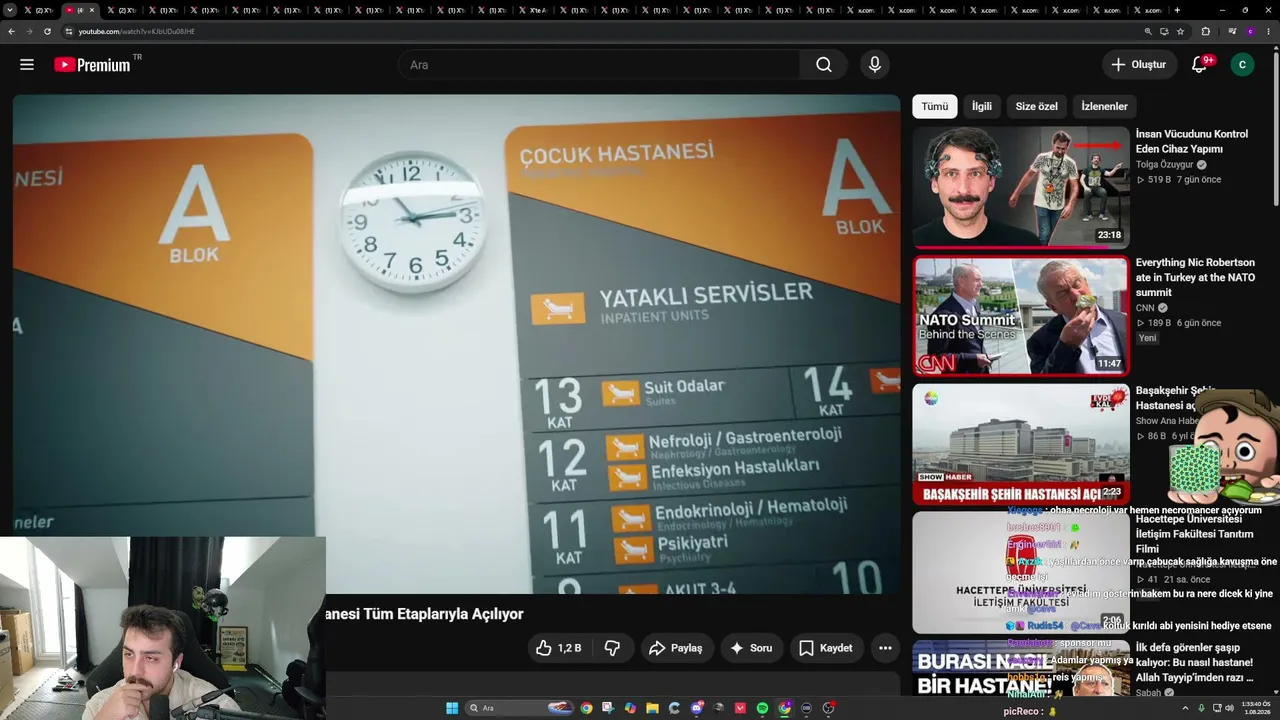This screenshot has width=1280, height=720.
Task: Open browser extensions puzzle icon
Action: (x=1205, y=31)
